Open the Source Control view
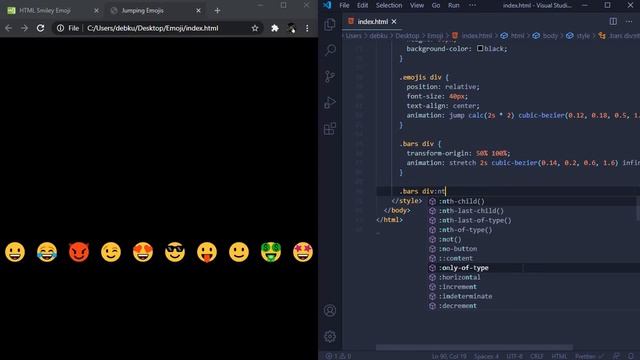The width and height of the screenshot is (640, 360). click(x=330, y=76)
